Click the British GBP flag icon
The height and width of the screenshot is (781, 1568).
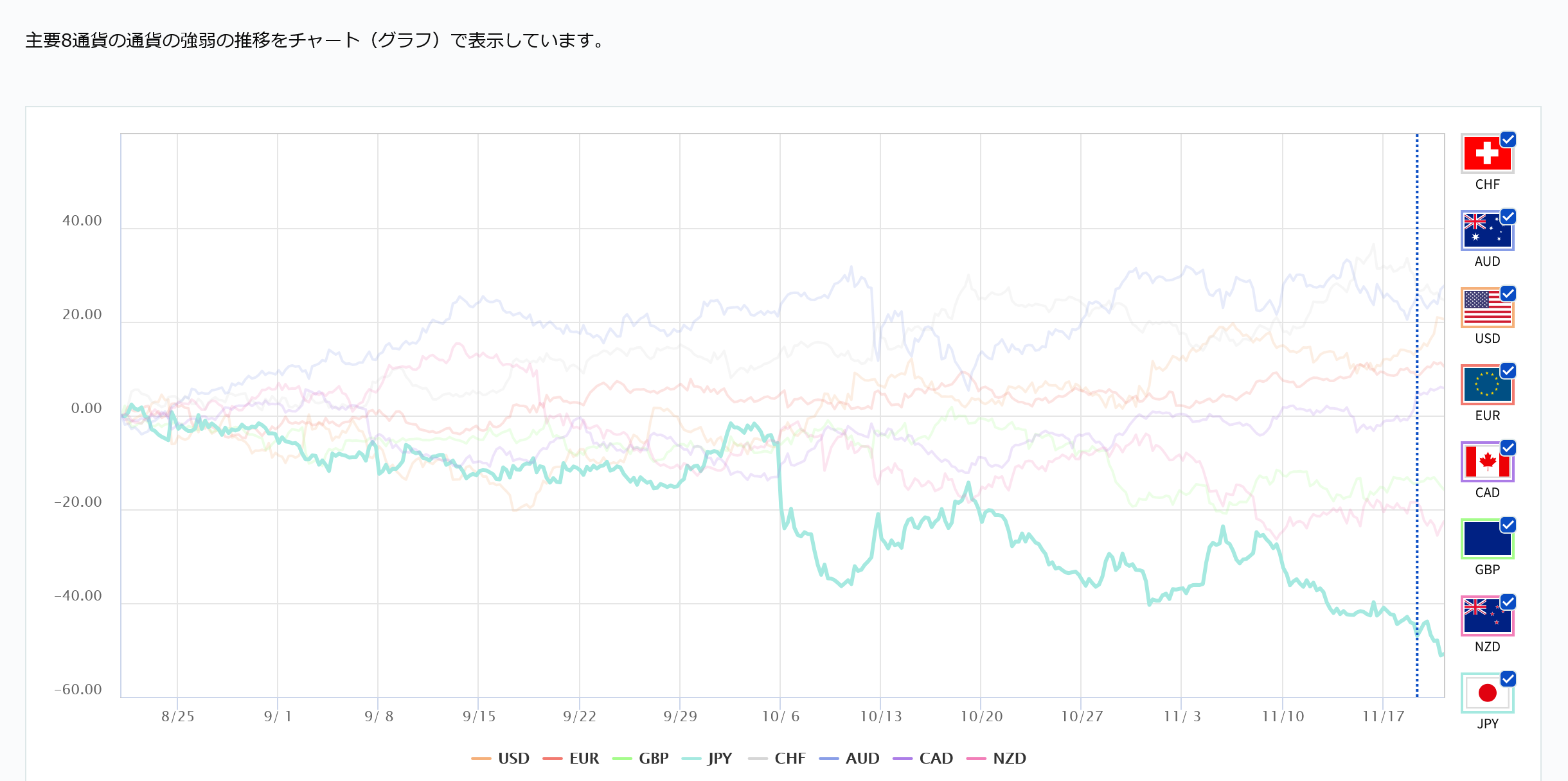click(x=1486, y=539)
